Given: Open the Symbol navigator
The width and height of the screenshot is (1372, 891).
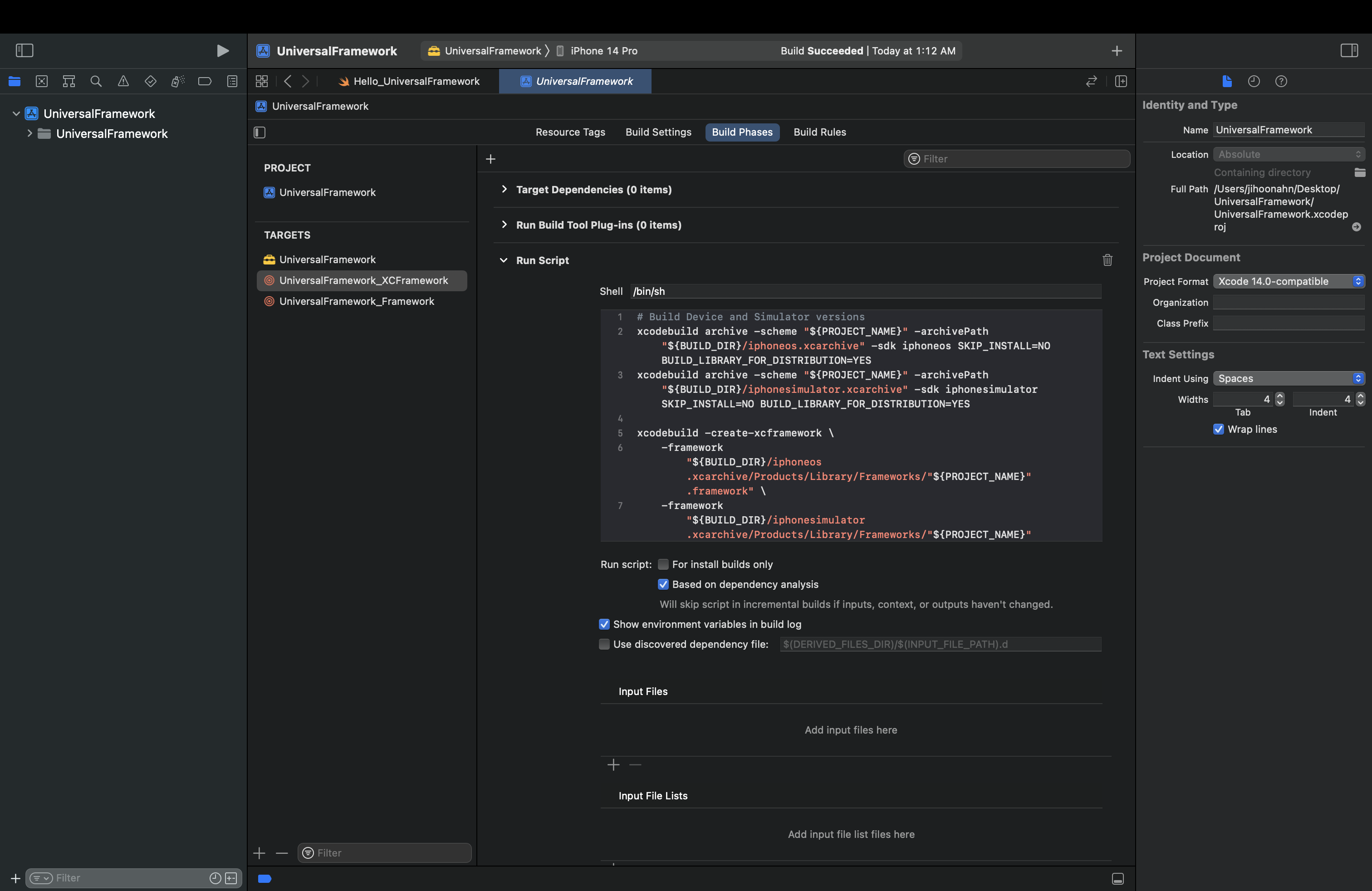Looking at the screenshot, I should (69, 81).
